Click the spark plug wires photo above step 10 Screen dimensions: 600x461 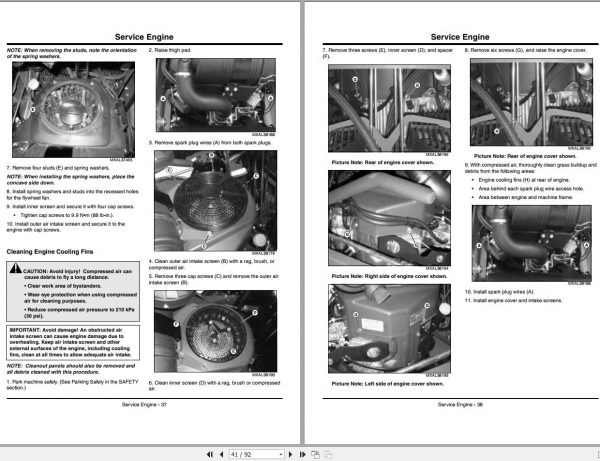pyautogui.click(x=532, y=243)
